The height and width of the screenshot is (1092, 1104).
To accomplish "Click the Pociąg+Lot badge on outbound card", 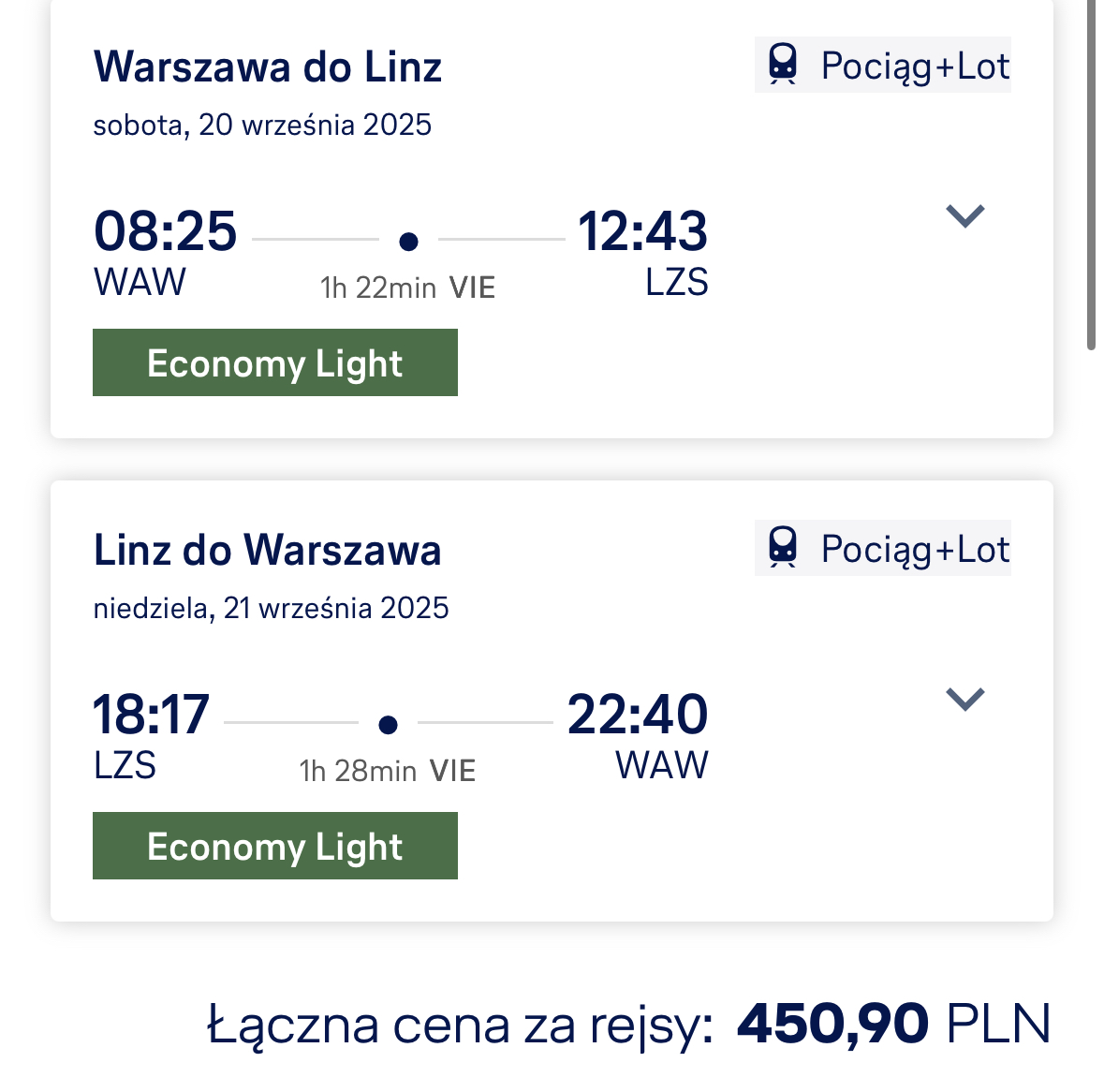I will coord(883,65).
